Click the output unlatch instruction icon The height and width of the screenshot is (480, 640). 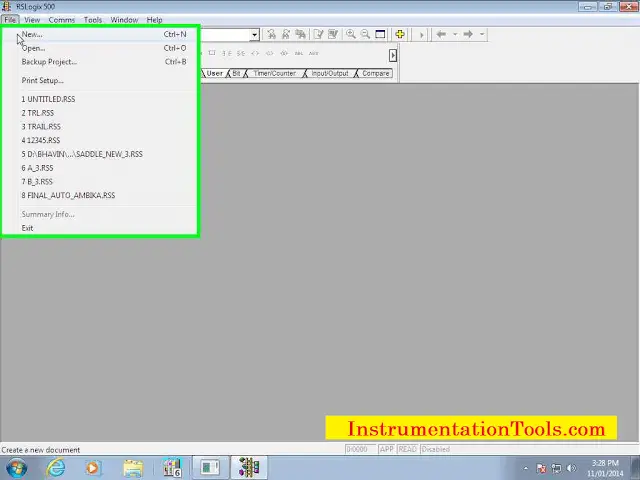[284, 53]
